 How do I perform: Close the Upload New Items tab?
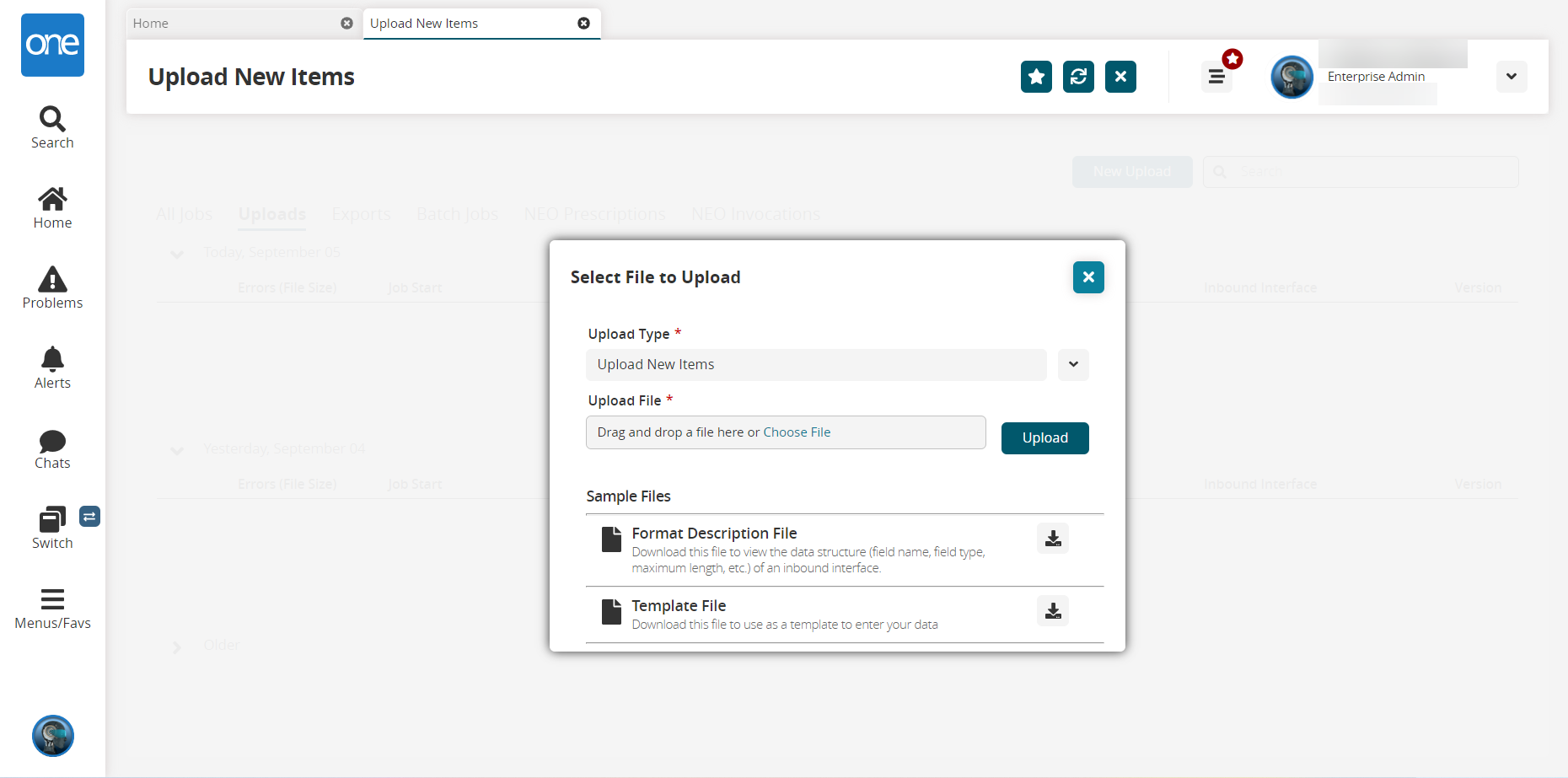583,24
